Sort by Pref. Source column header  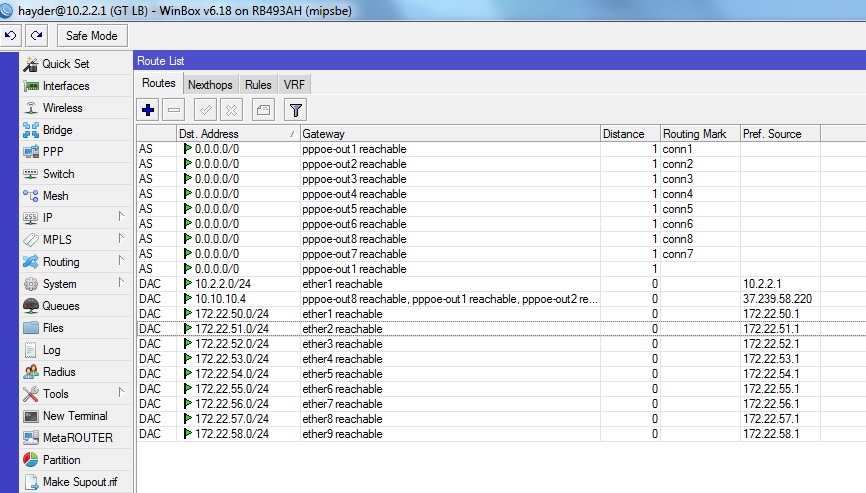coord(780,134)
